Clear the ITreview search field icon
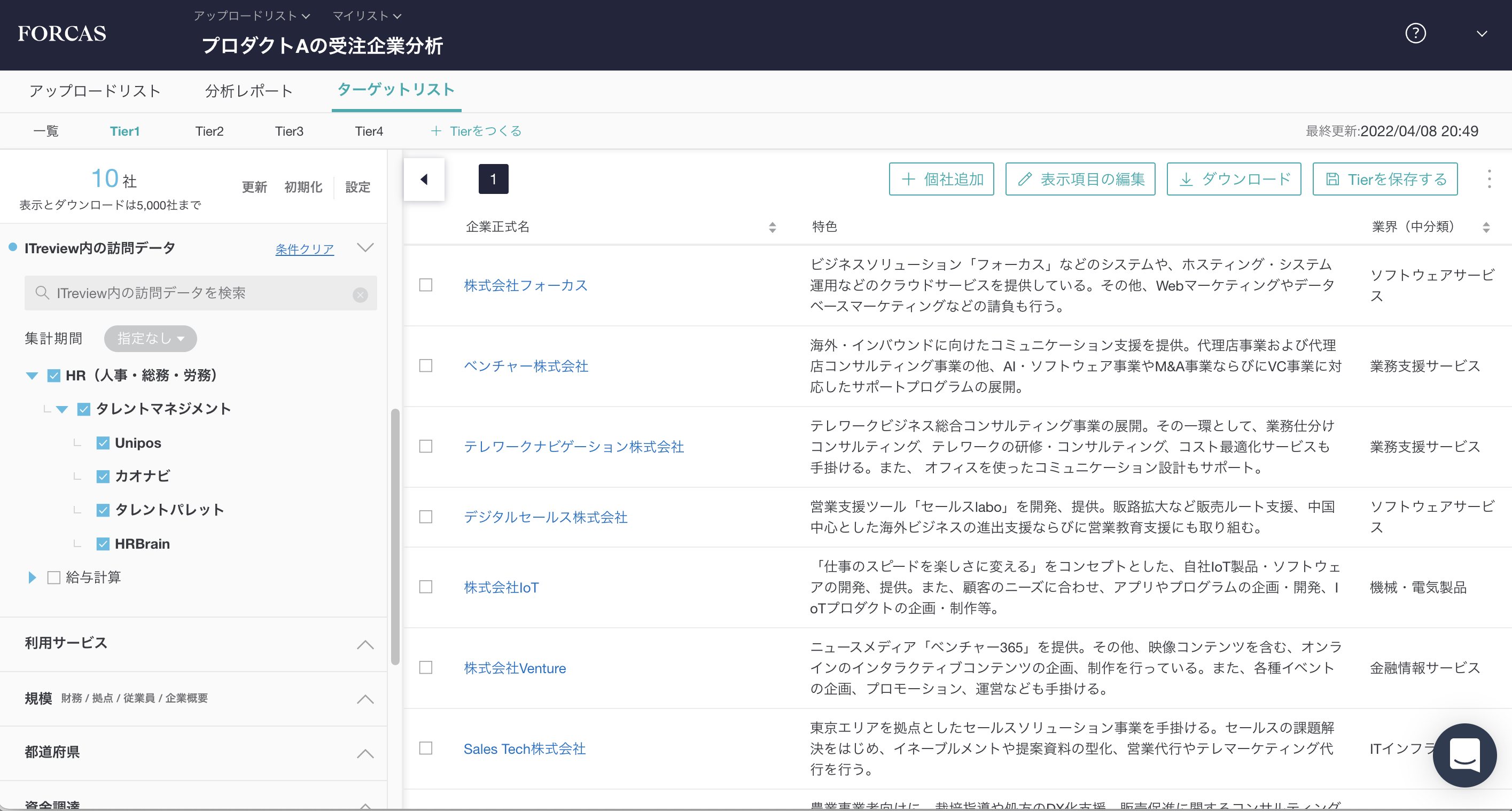This screenshot has width=1512, height=811. [x=361, y=294]
